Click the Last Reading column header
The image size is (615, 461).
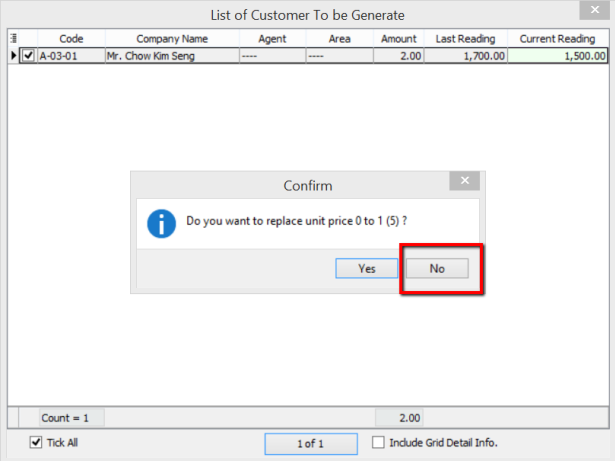click(466, 39)
